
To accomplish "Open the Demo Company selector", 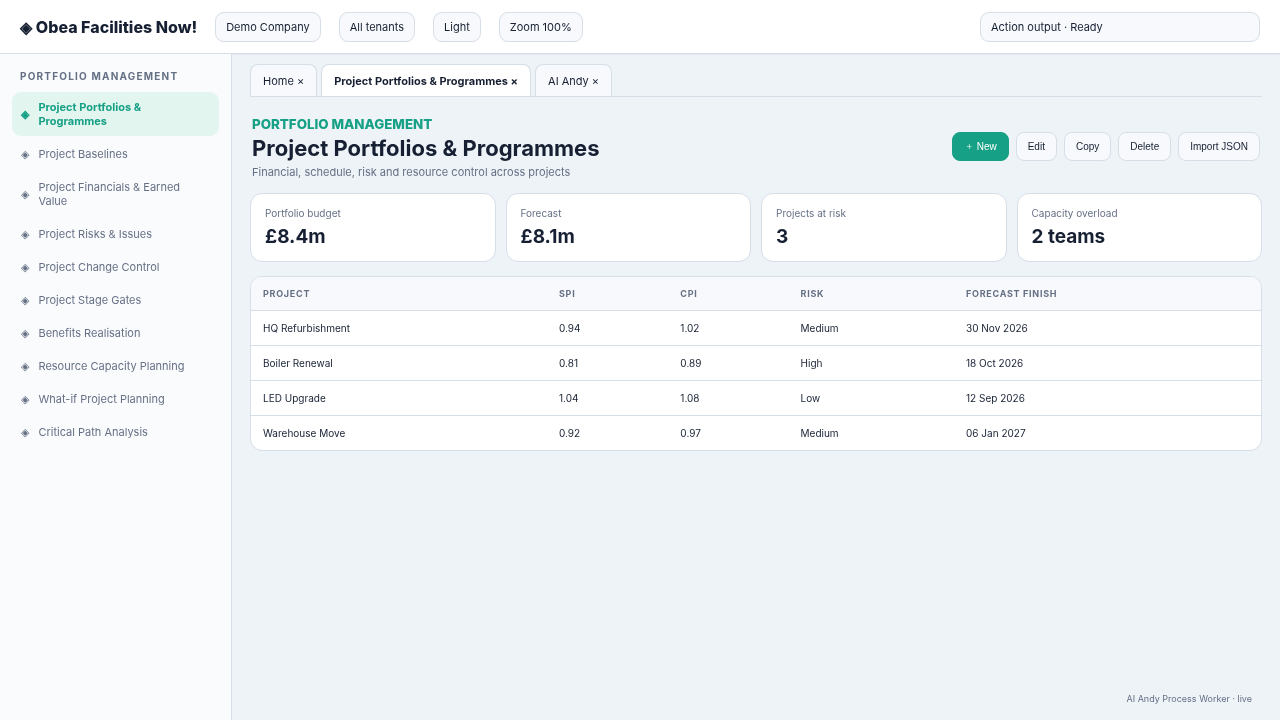I will (x=268, y=27).
